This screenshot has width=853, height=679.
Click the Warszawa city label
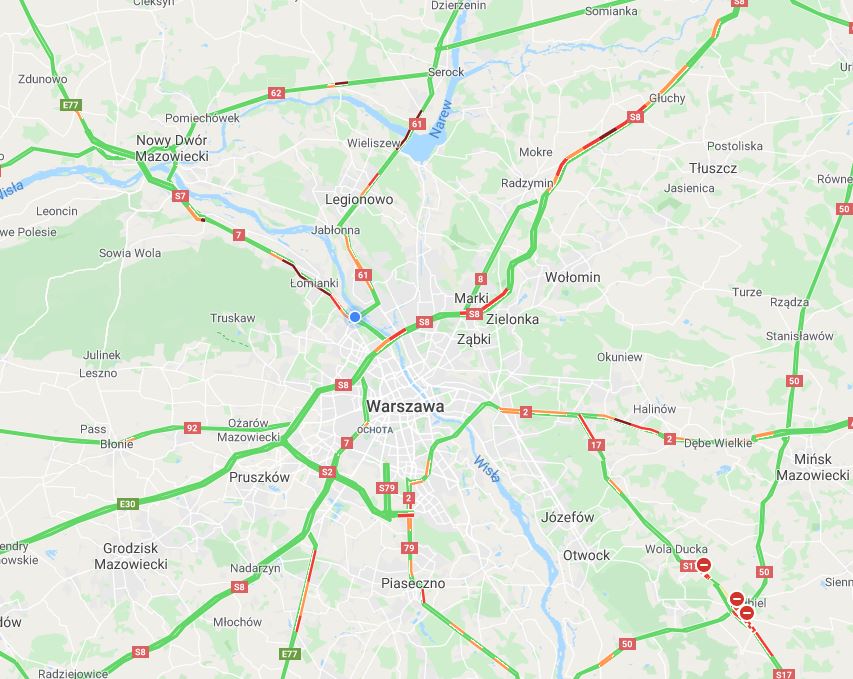pos(405,406)
